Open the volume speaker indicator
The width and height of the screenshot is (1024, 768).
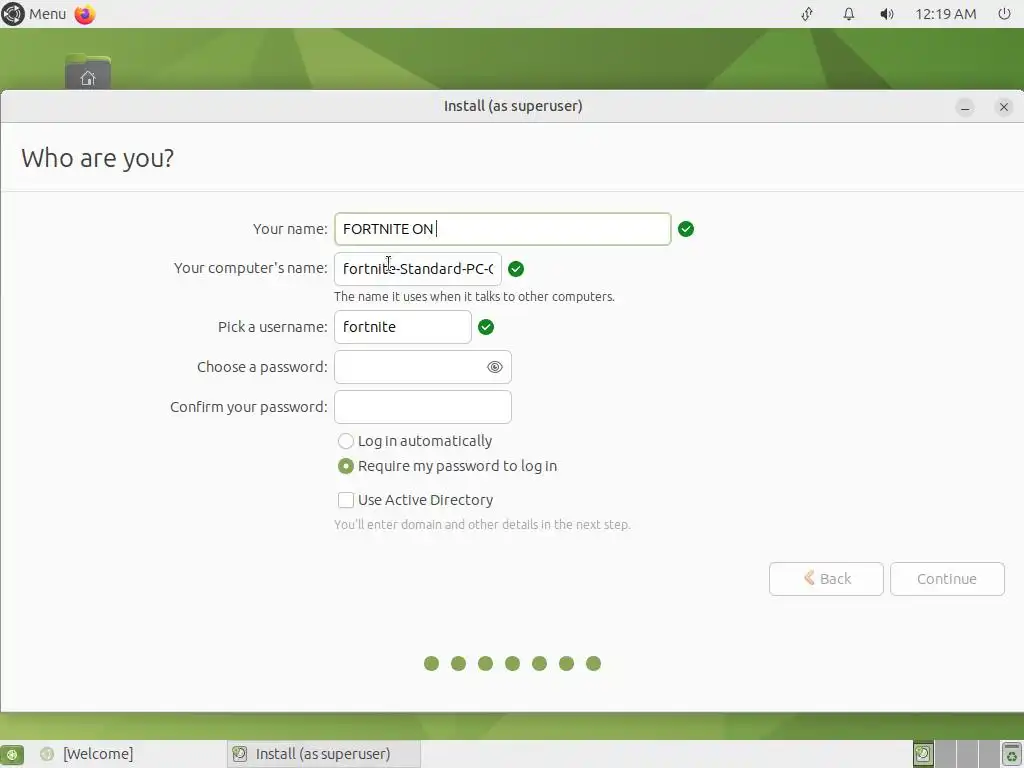click(x=886, y=14)
